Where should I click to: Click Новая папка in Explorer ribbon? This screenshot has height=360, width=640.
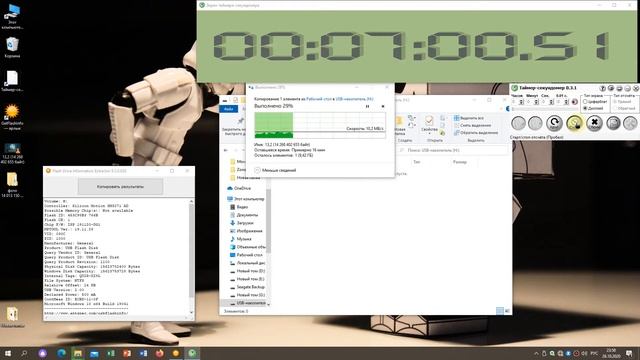[400, 124]
